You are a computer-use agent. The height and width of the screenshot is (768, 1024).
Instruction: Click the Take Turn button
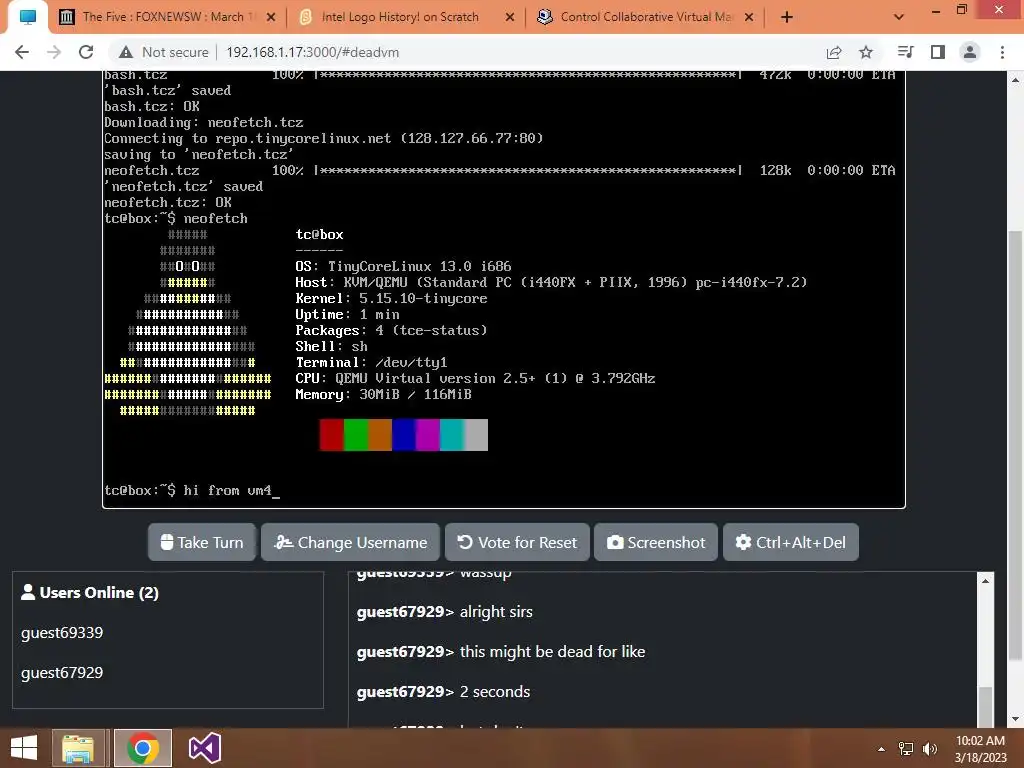point(202,542)
